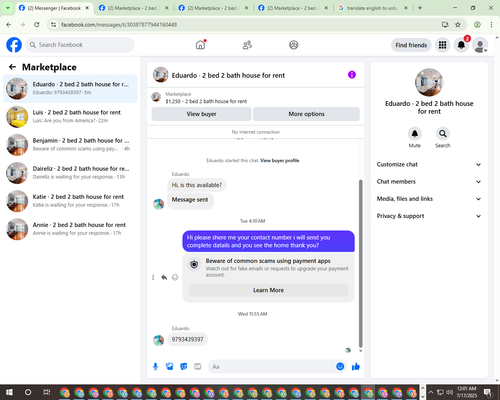Expand Media, files and links section

coord(429,199)
